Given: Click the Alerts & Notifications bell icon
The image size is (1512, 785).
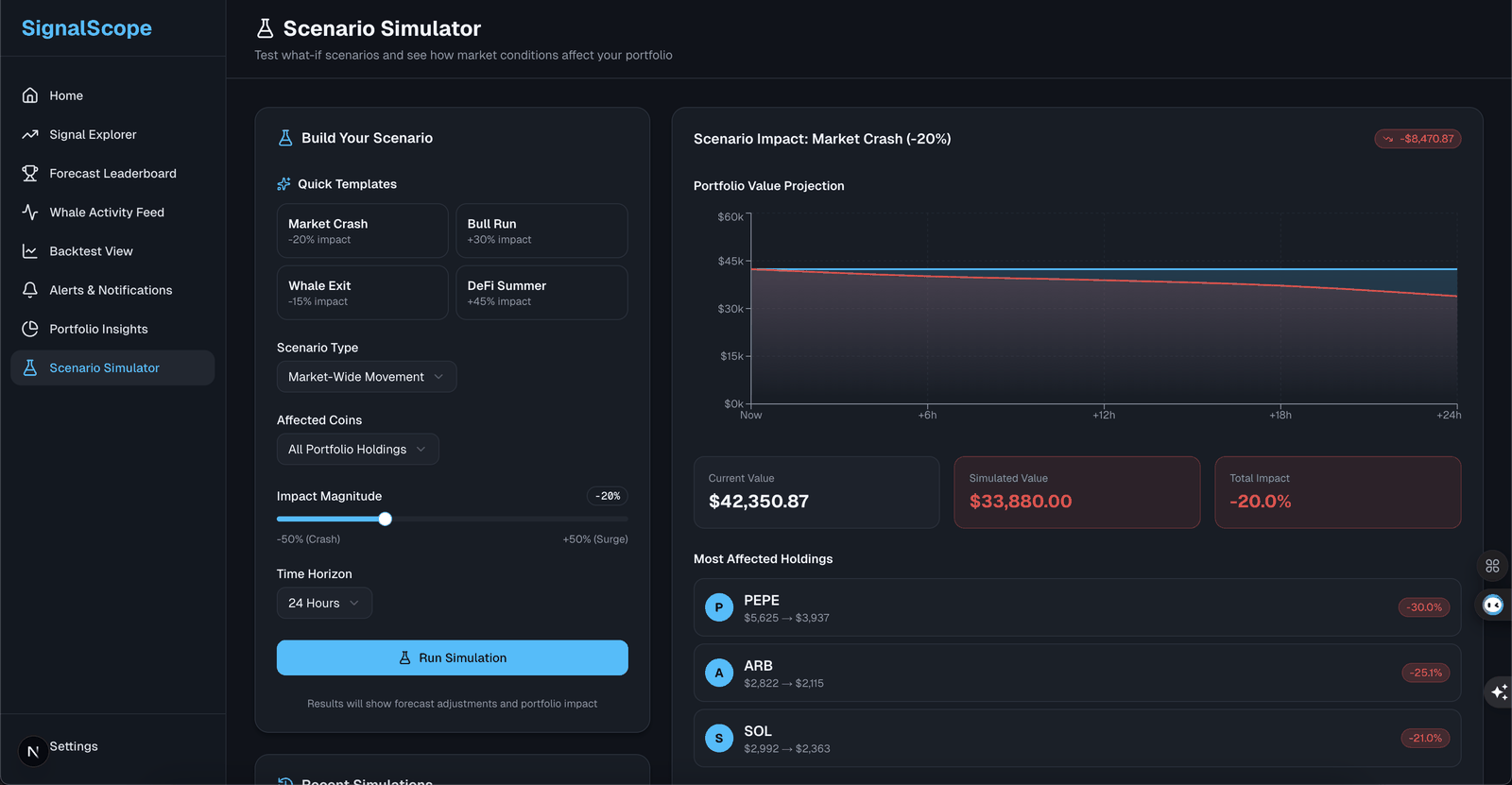Looking at the screenshot, I should tap(30, 290).
